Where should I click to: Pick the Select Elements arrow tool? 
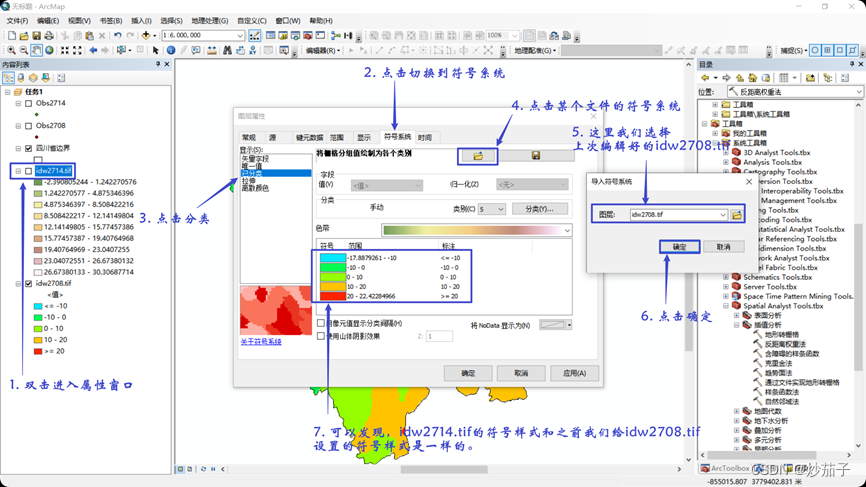(156, 50)
